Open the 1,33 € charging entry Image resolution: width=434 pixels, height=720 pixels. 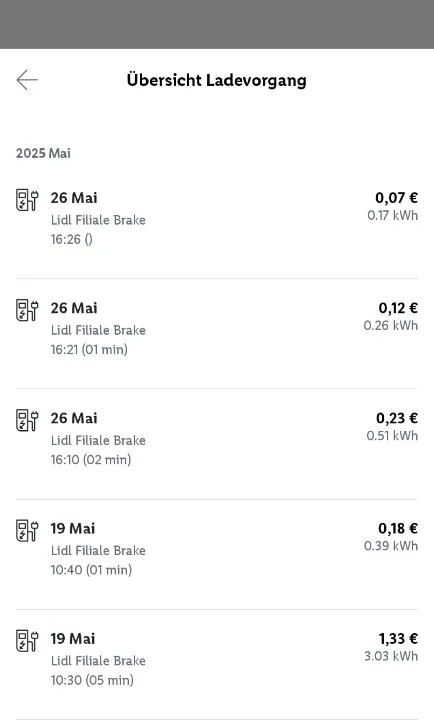[x=217, y=664]
